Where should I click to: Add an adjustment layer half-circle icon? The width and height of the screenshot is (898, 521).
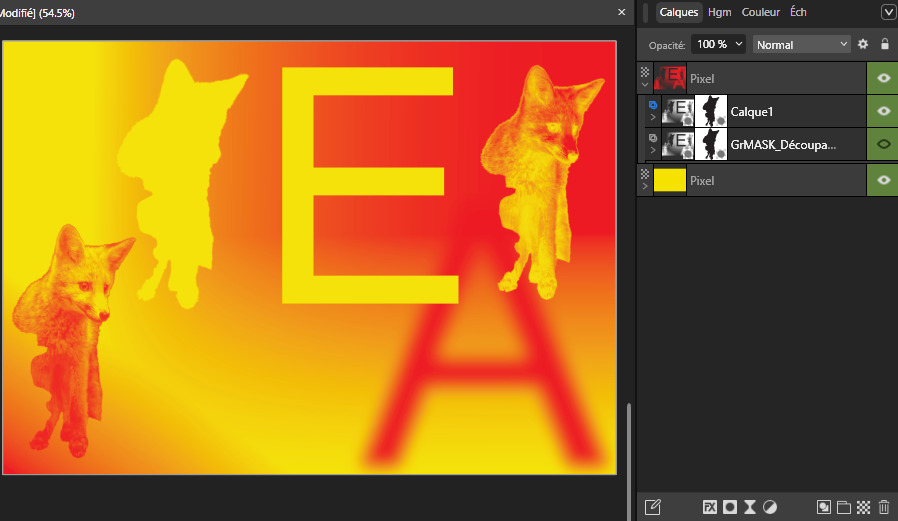tap(770, 507)
